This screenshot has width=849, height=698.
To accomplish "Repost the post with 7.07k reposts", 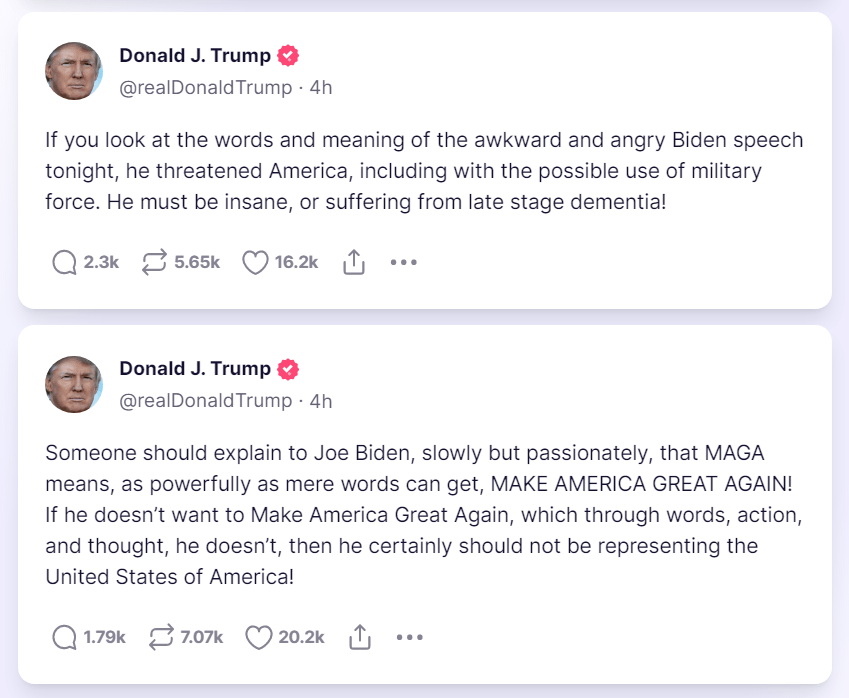I will coord(160,637).
